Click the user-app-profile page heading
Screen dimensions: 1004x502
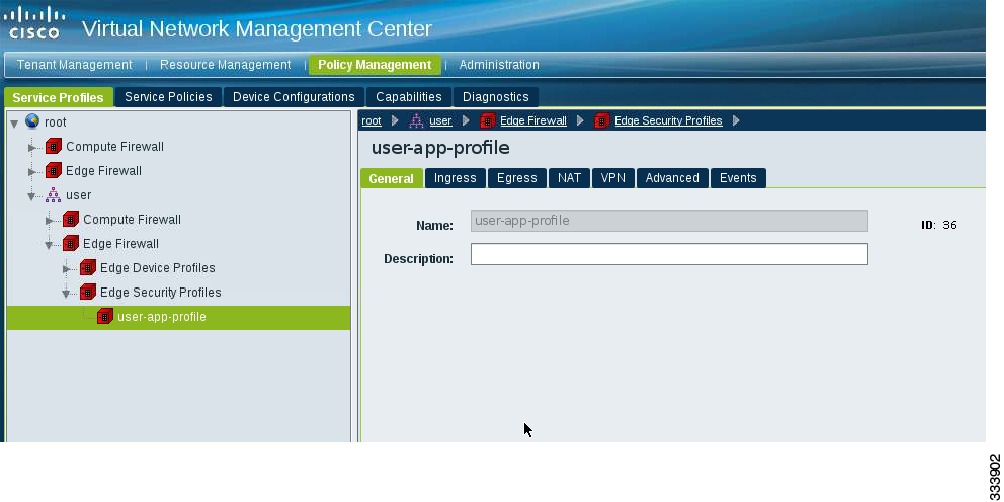pyautogui.click(x=441, y=148)
